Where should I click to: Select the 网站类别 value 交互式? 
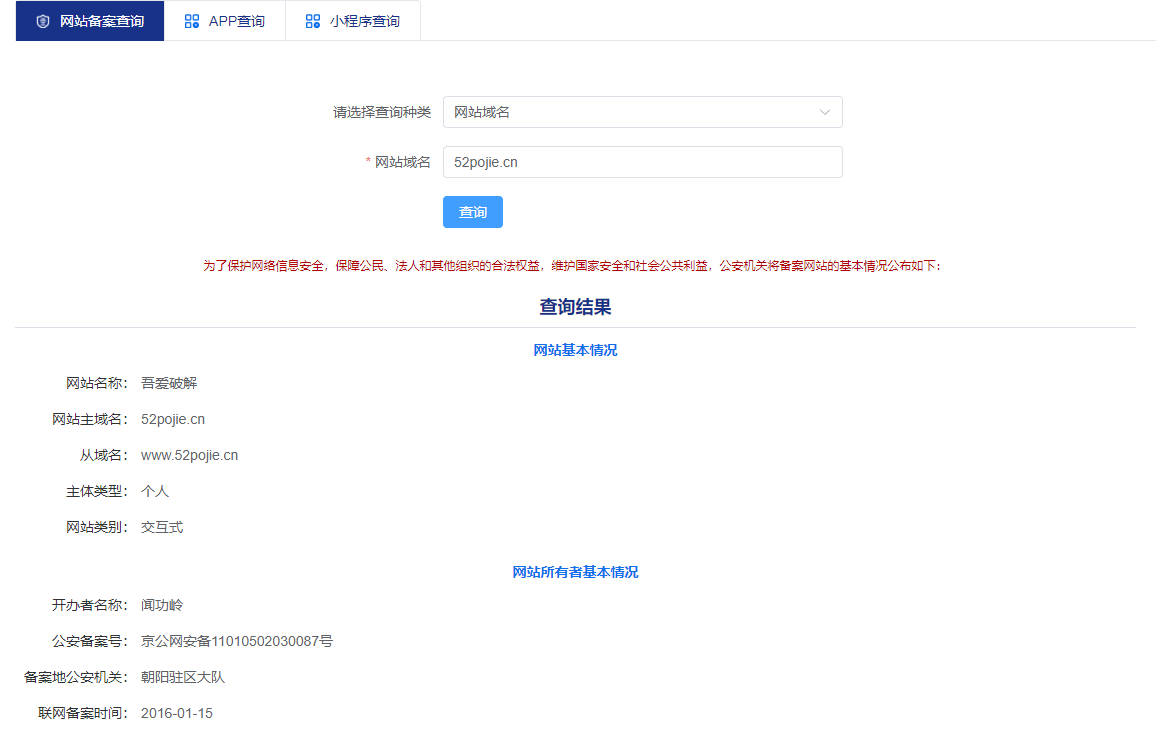pos(162,527)
